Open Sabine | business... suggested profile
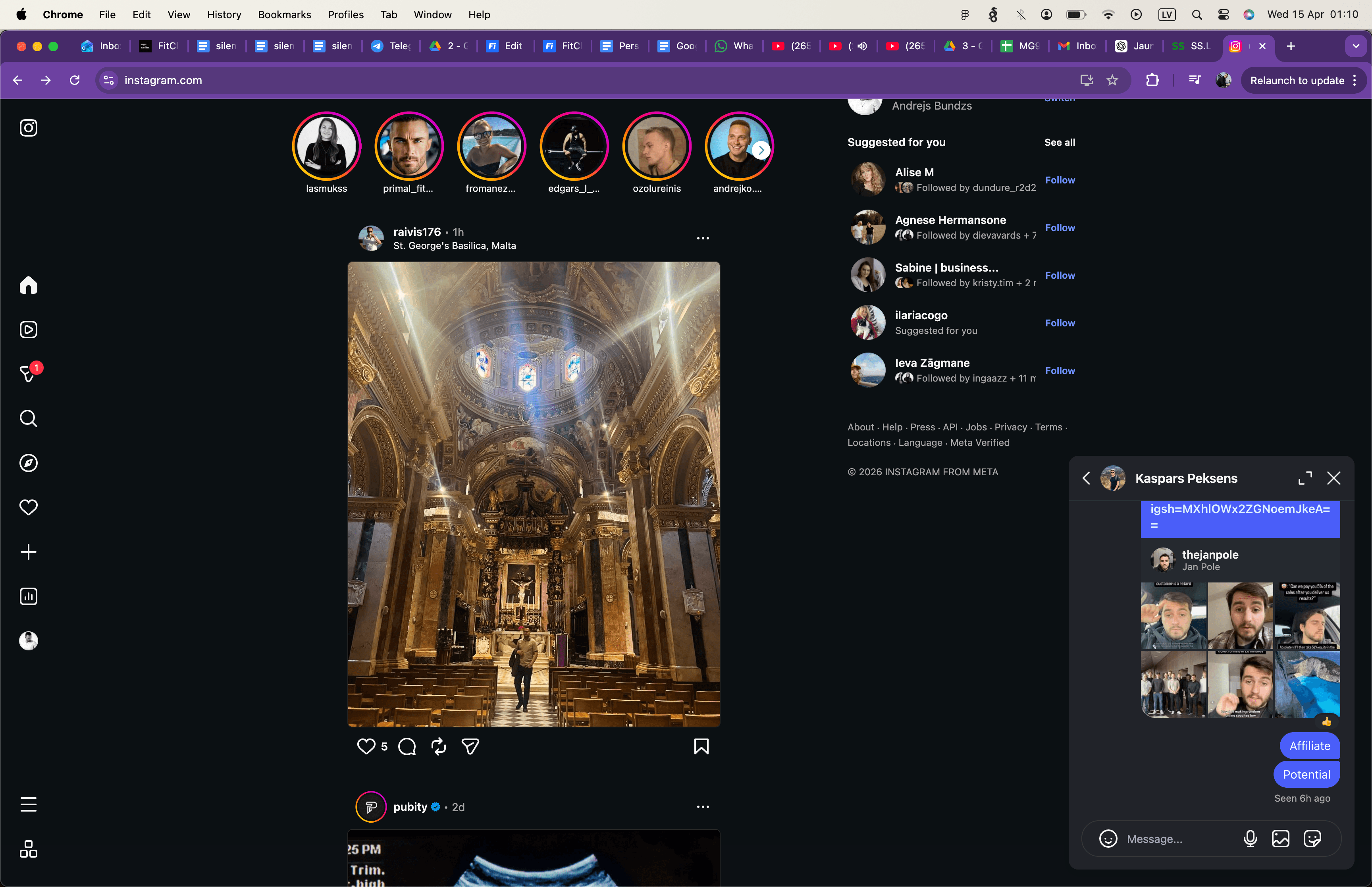1372x887 pixels. point(946,268)
